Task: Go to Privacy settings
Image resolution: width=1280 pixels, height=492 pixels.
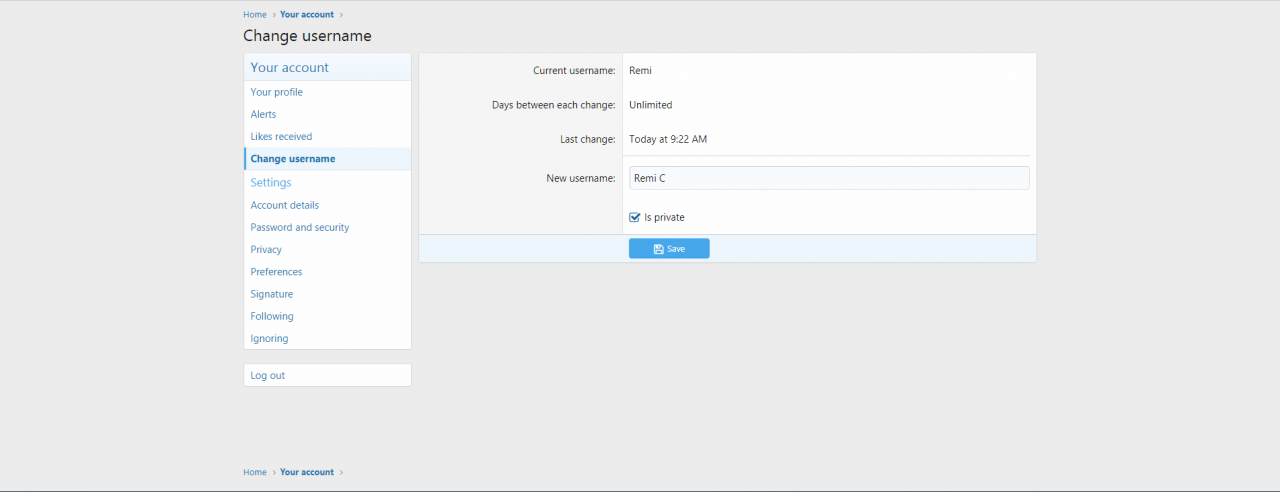Action: tap(266, 250)
